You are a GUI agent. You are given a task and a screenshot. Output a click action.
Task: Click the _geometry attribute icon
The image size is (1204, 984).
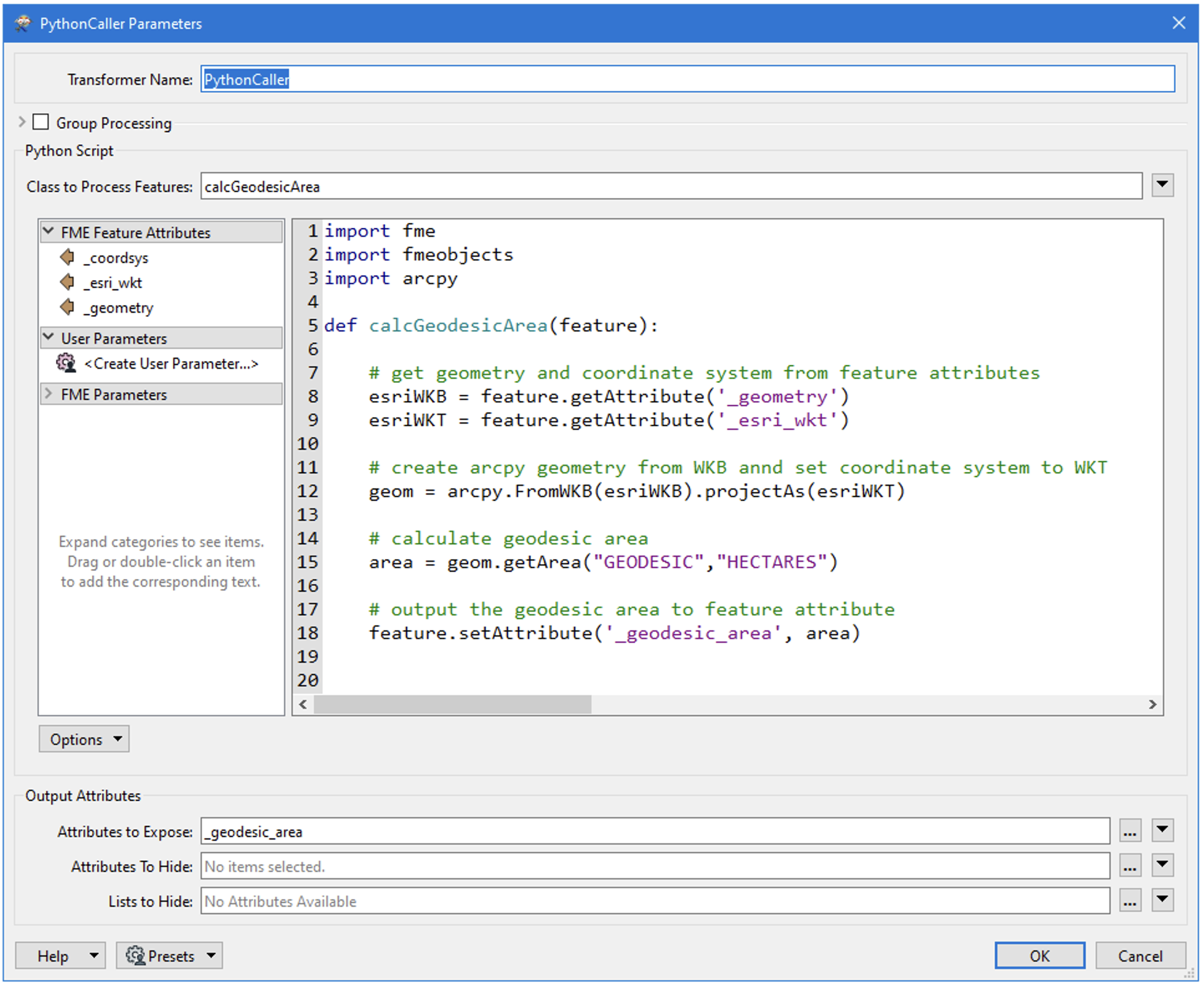tap(67, 307)
